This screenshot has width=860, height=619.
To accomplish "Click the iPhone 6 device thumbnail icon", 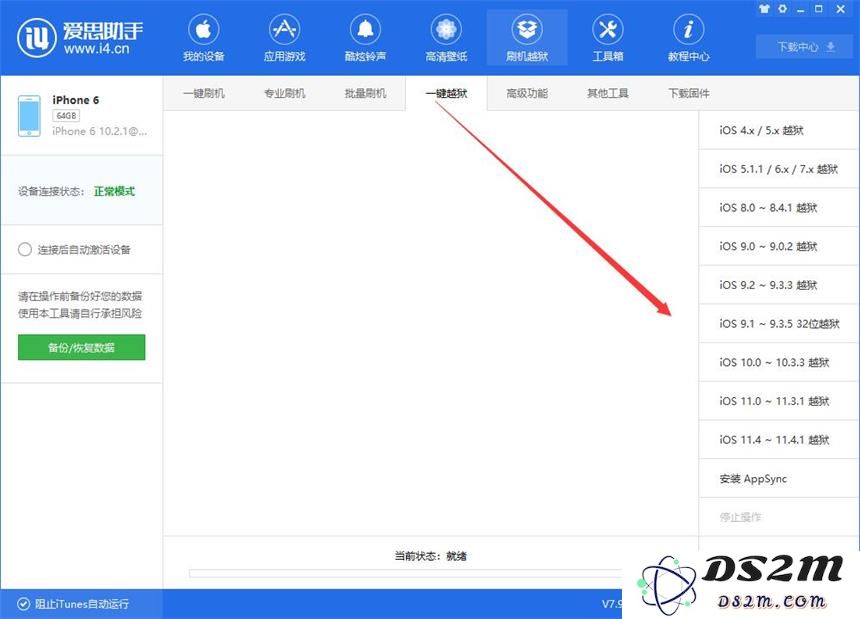I will coord(29,116).
